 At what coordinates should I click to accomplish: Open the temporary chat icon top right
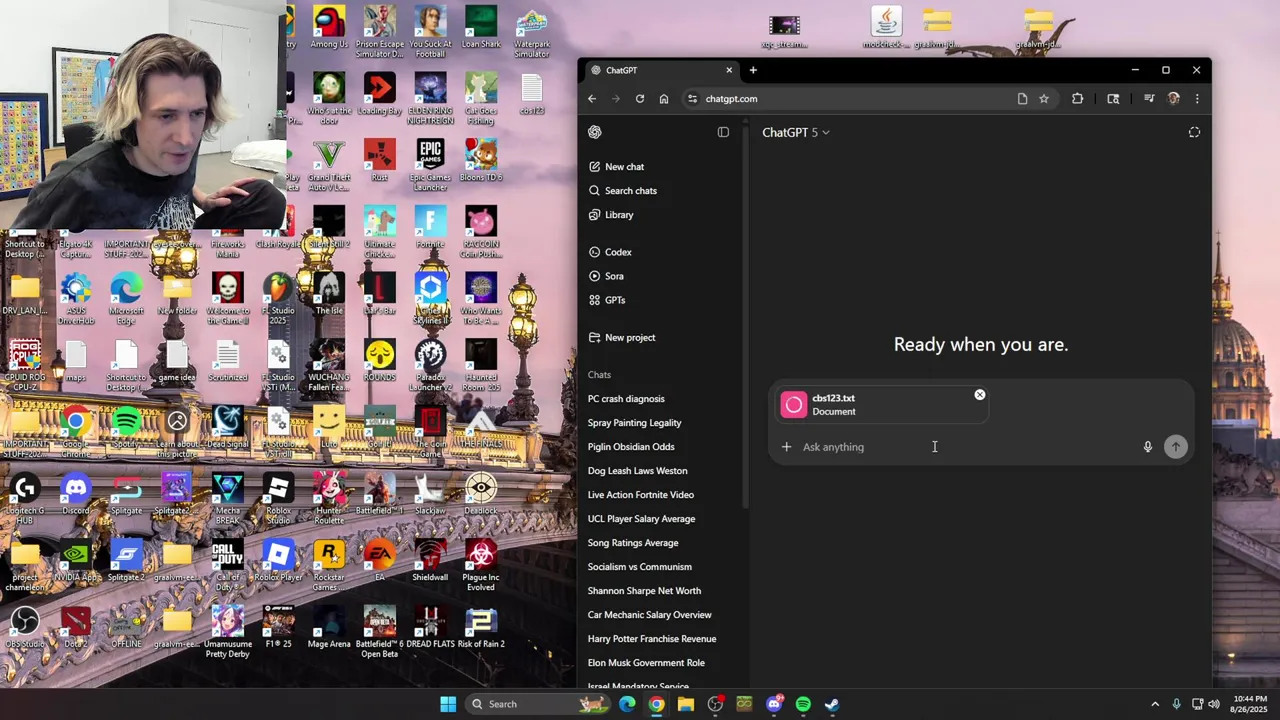tap(1194, 132)
